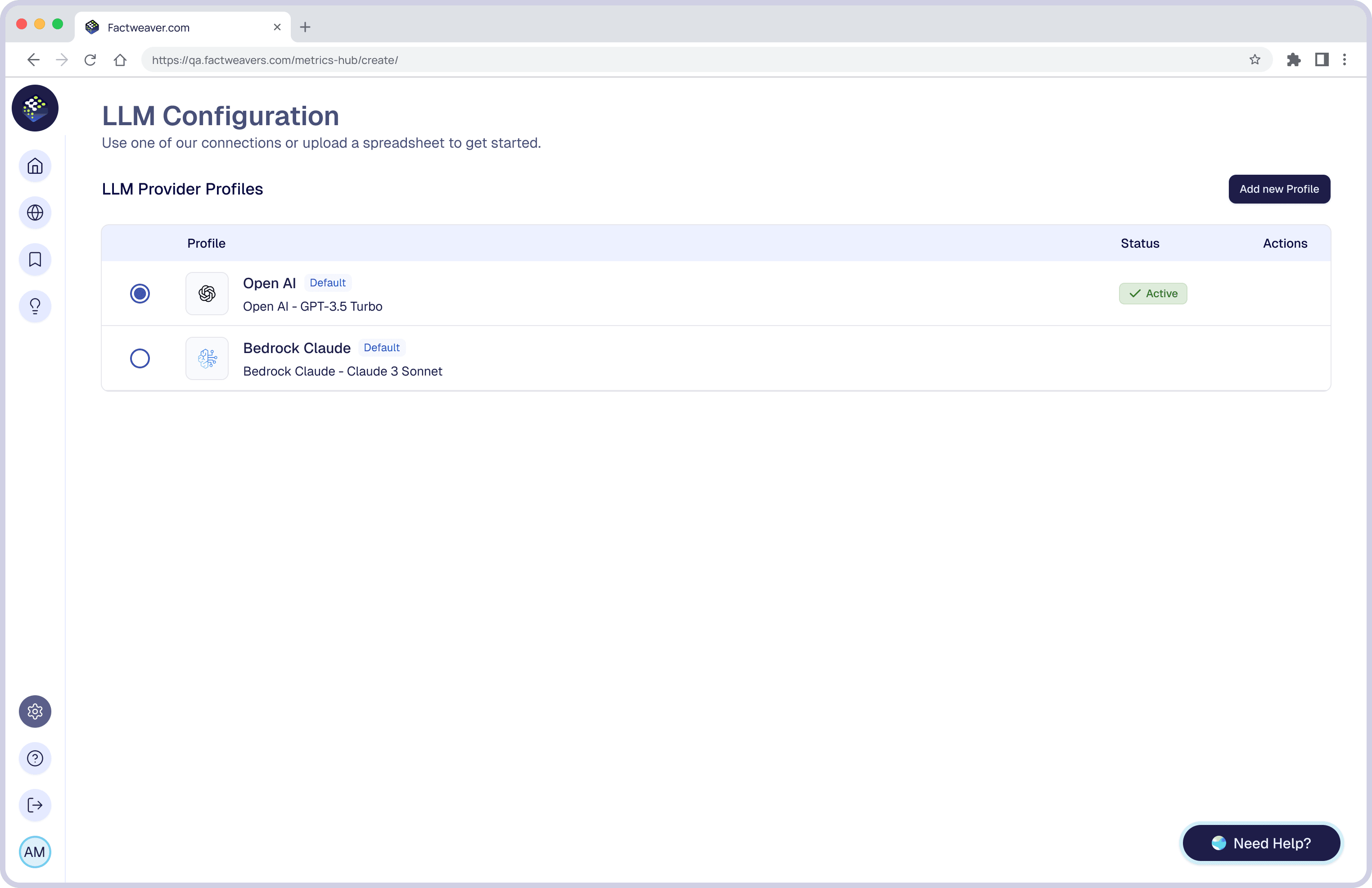Click 'Bedrock Claude - Claude 3 Sonnet' text
Image resolution: width=1372 pixels, height=888 pixels.
pos(343,372)
